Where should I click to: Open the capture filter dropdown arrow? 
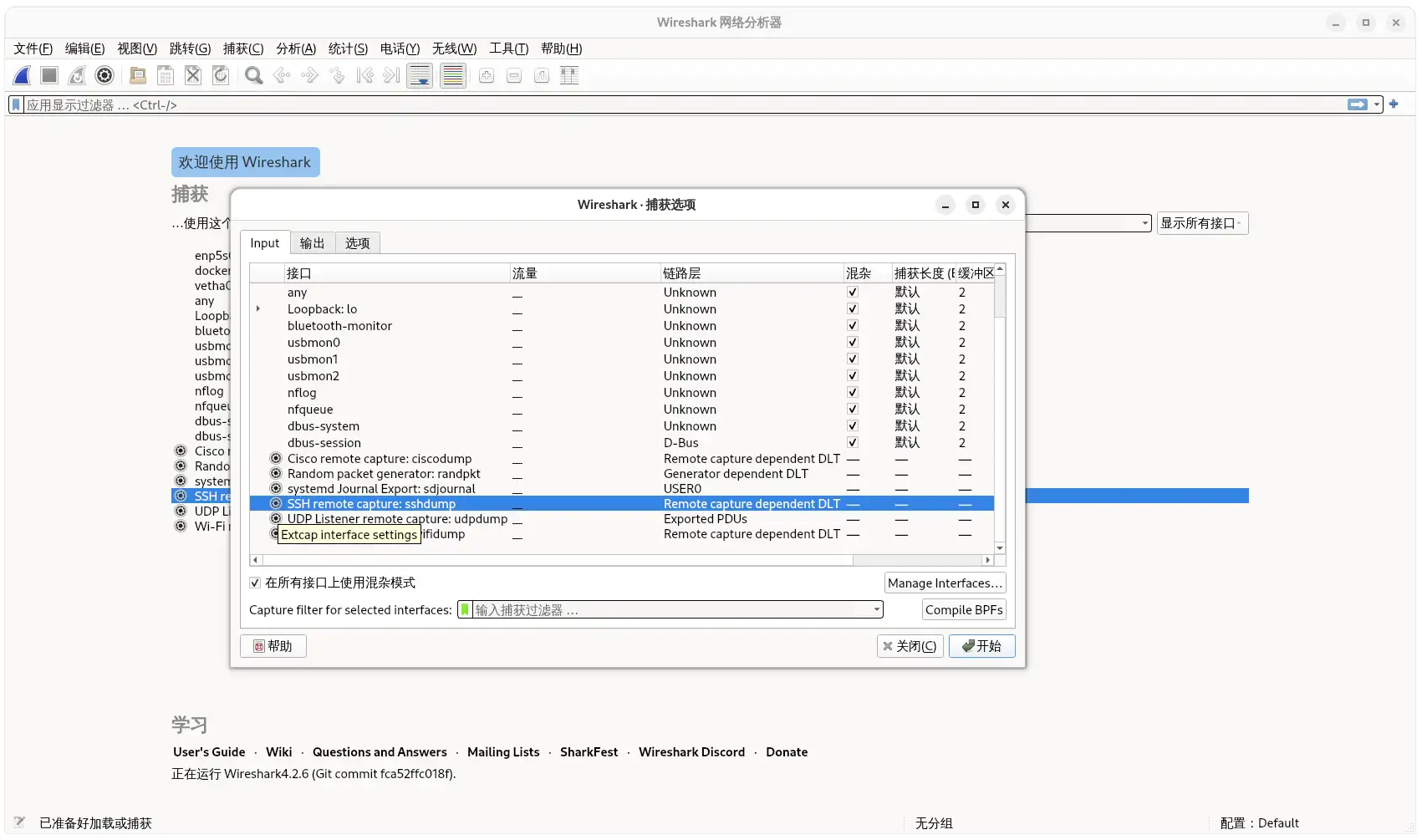point(877,609)
